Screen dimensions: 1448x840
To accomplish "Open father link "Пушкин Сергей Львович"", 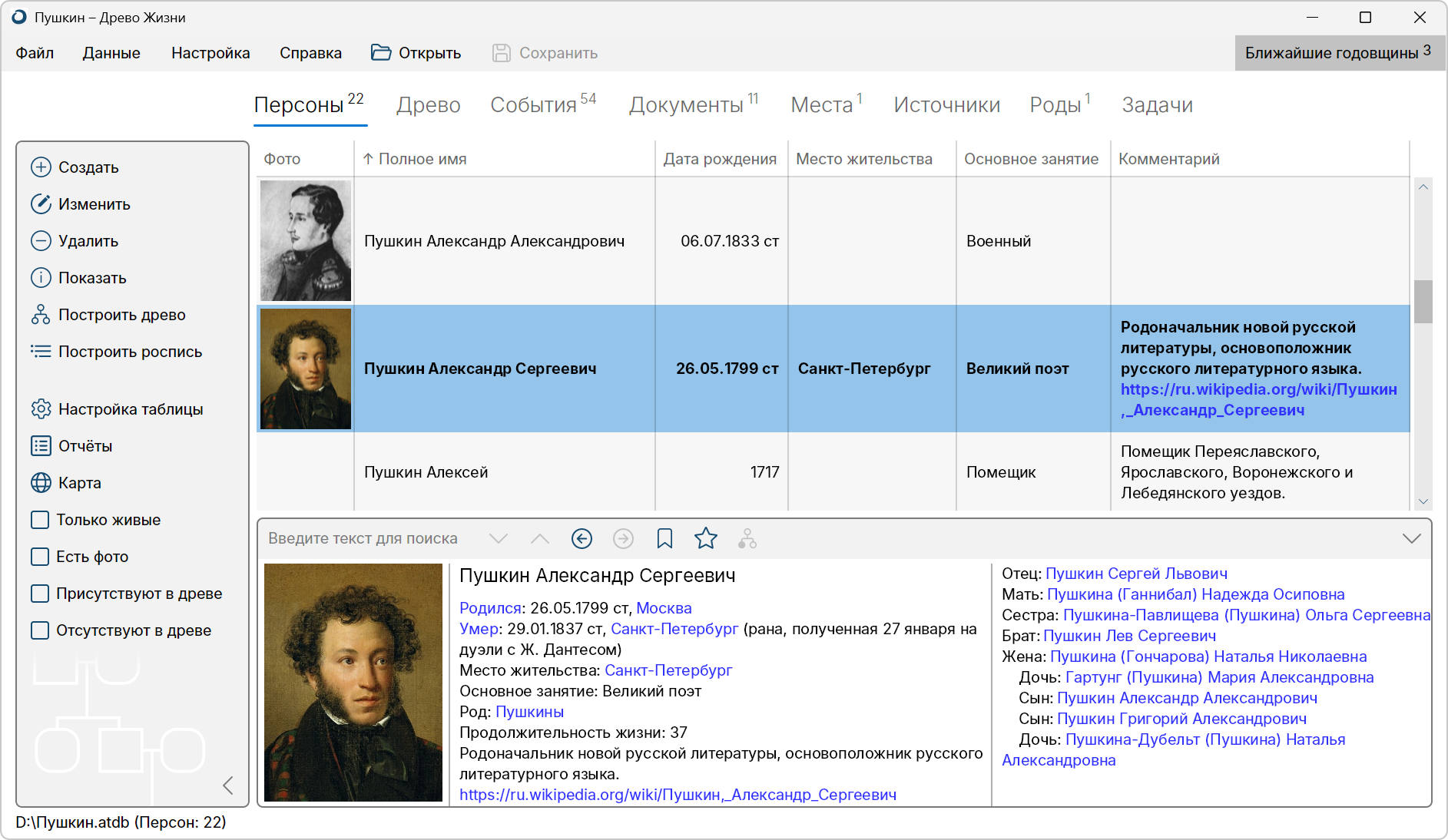I will tap(1136, 574).
